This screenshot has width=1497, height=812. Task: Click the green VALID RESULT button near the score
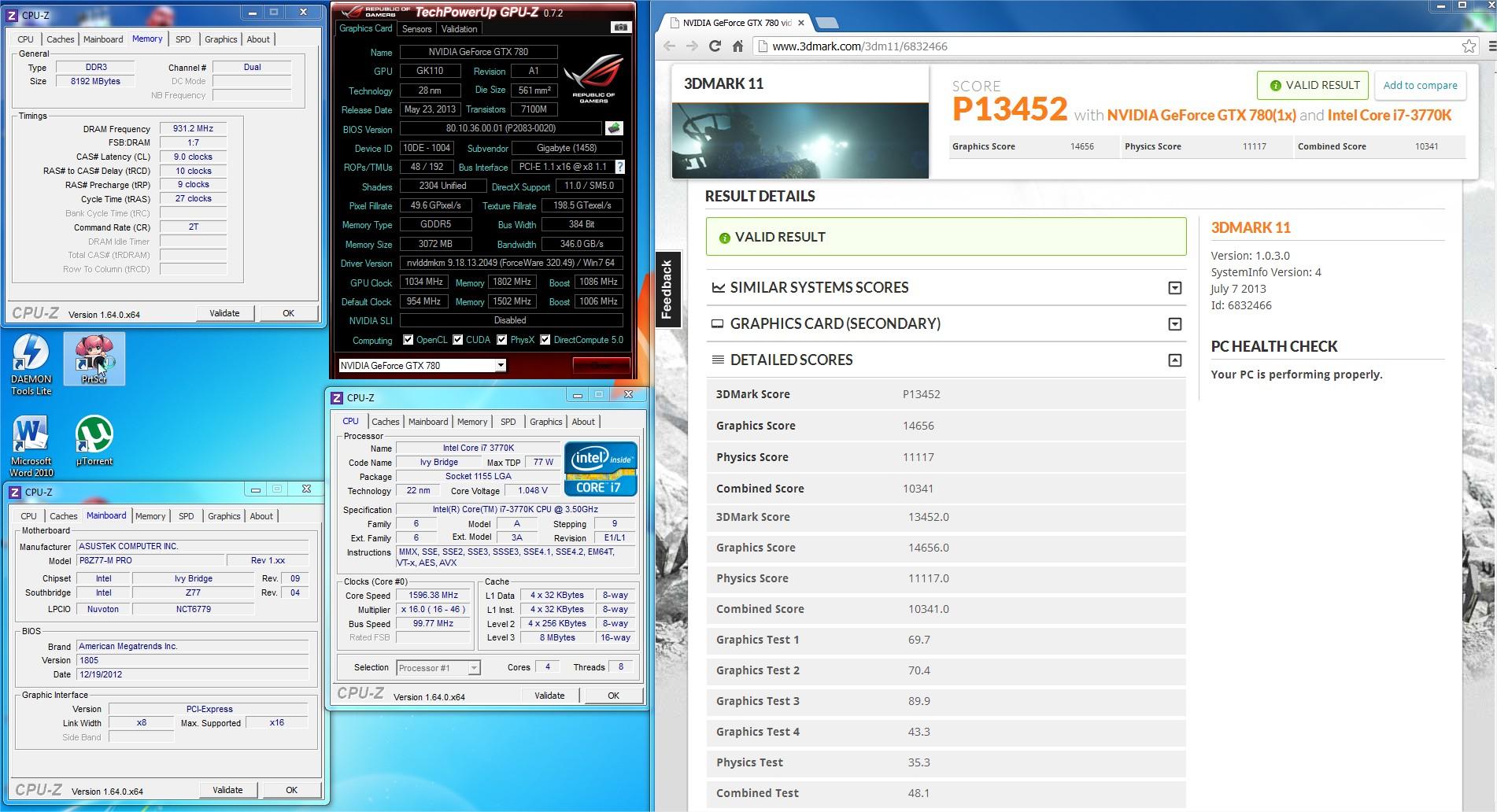(1313, 85)
